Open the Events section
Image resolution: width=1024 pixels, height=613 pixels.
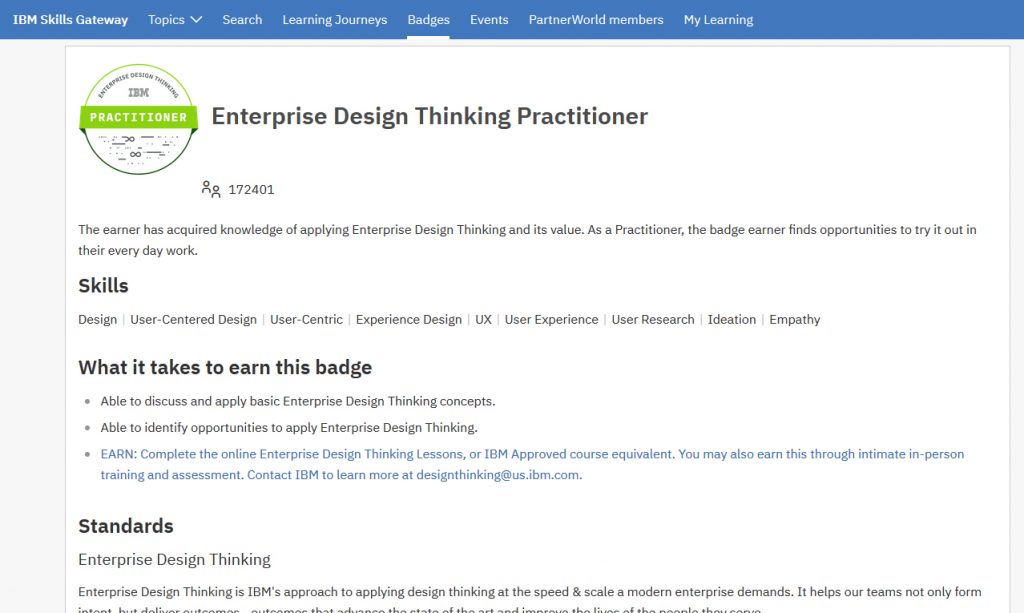[x=489, y=19]
